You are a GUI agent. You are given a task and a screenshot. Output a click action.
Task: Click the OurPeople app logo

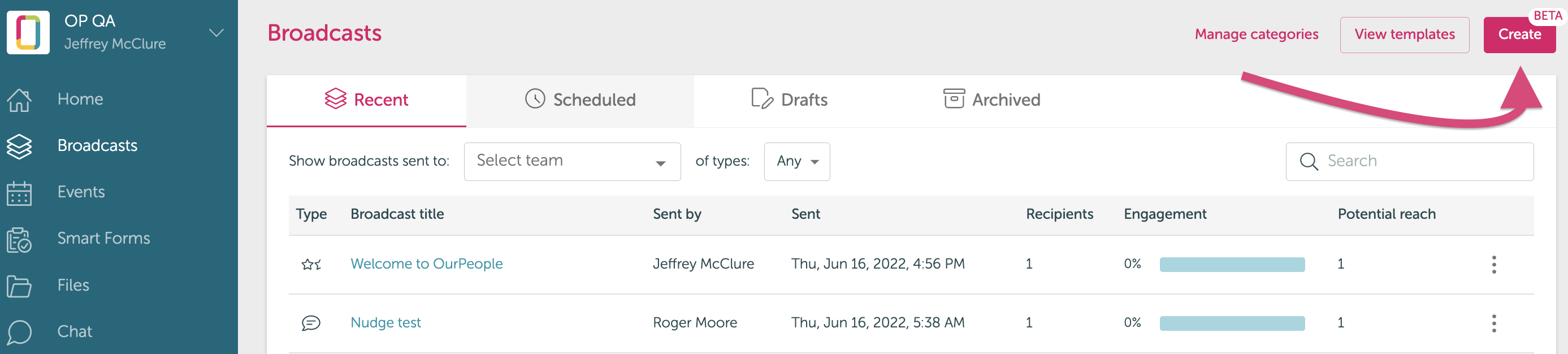click(28, 32)
